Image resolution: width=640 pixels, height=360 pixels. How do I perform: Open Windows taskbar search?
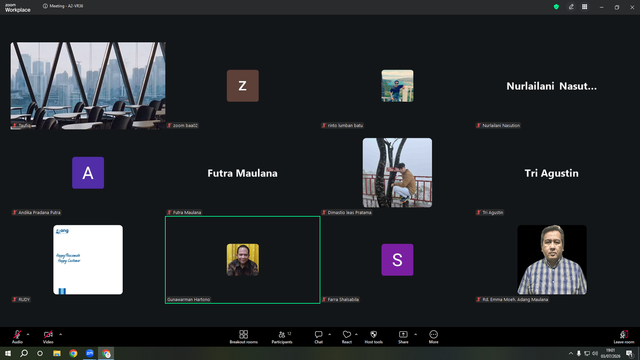[24, 353]
